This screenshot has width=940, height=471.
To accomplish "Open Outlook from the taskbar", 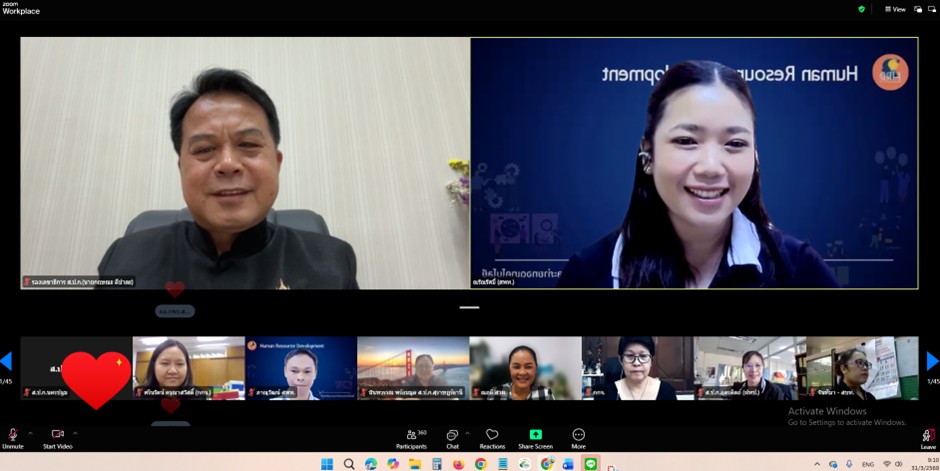I will pos(568,464).
